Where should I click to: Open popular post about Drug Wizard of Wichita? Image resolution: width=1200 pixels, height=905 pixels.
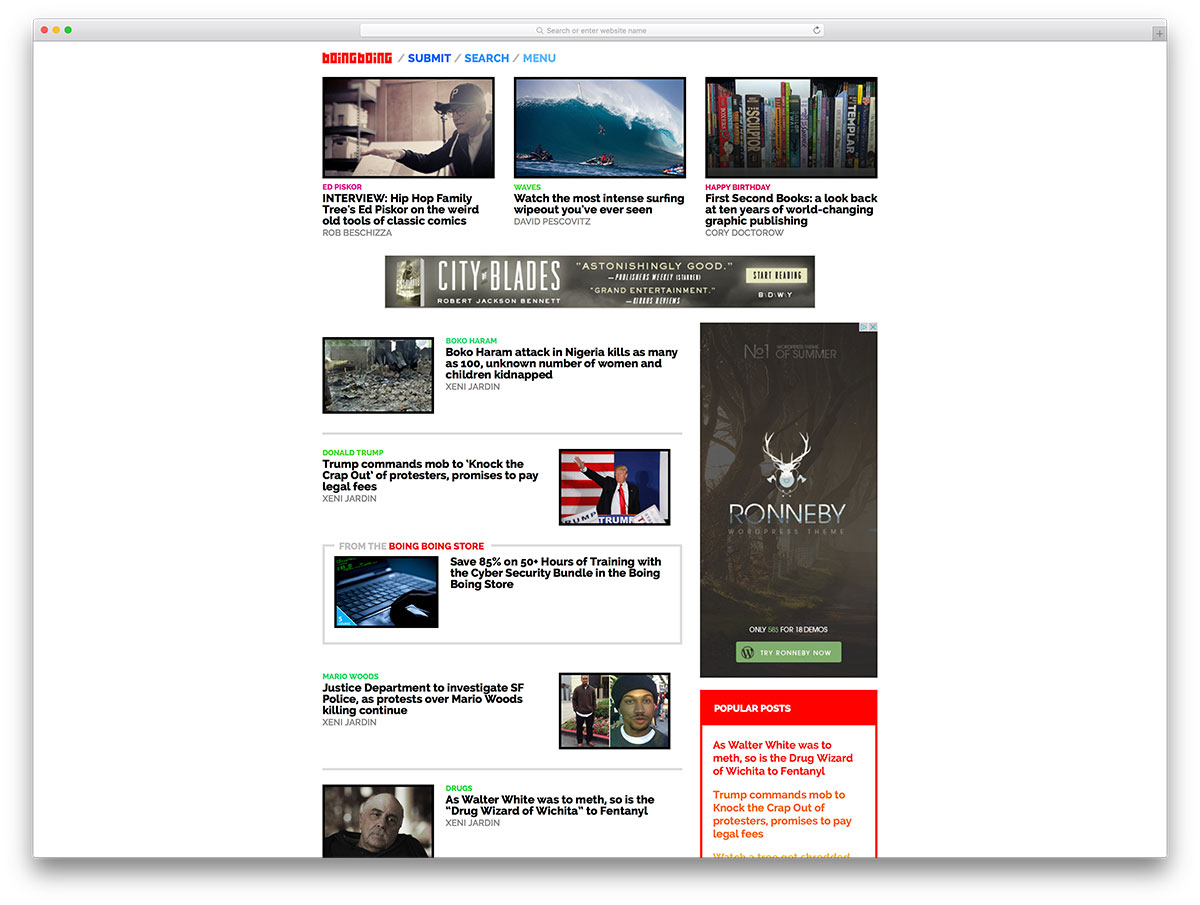tap(783, 758)
